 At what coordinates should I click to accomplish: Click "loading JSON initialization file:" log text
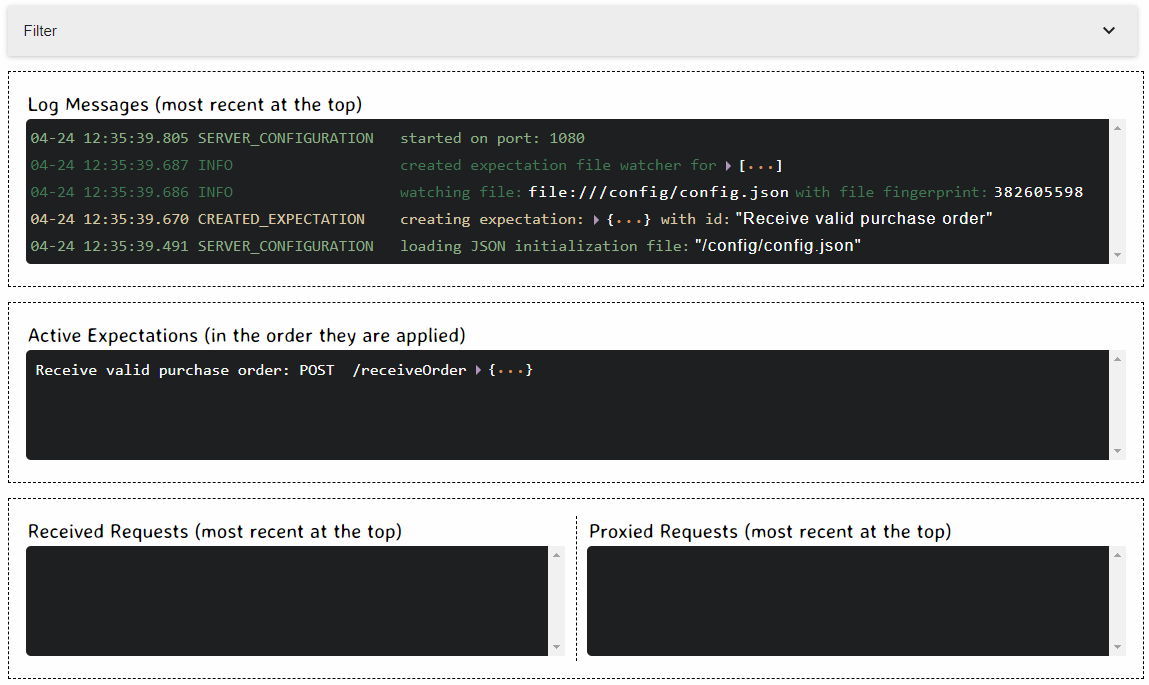click(544, 246)
